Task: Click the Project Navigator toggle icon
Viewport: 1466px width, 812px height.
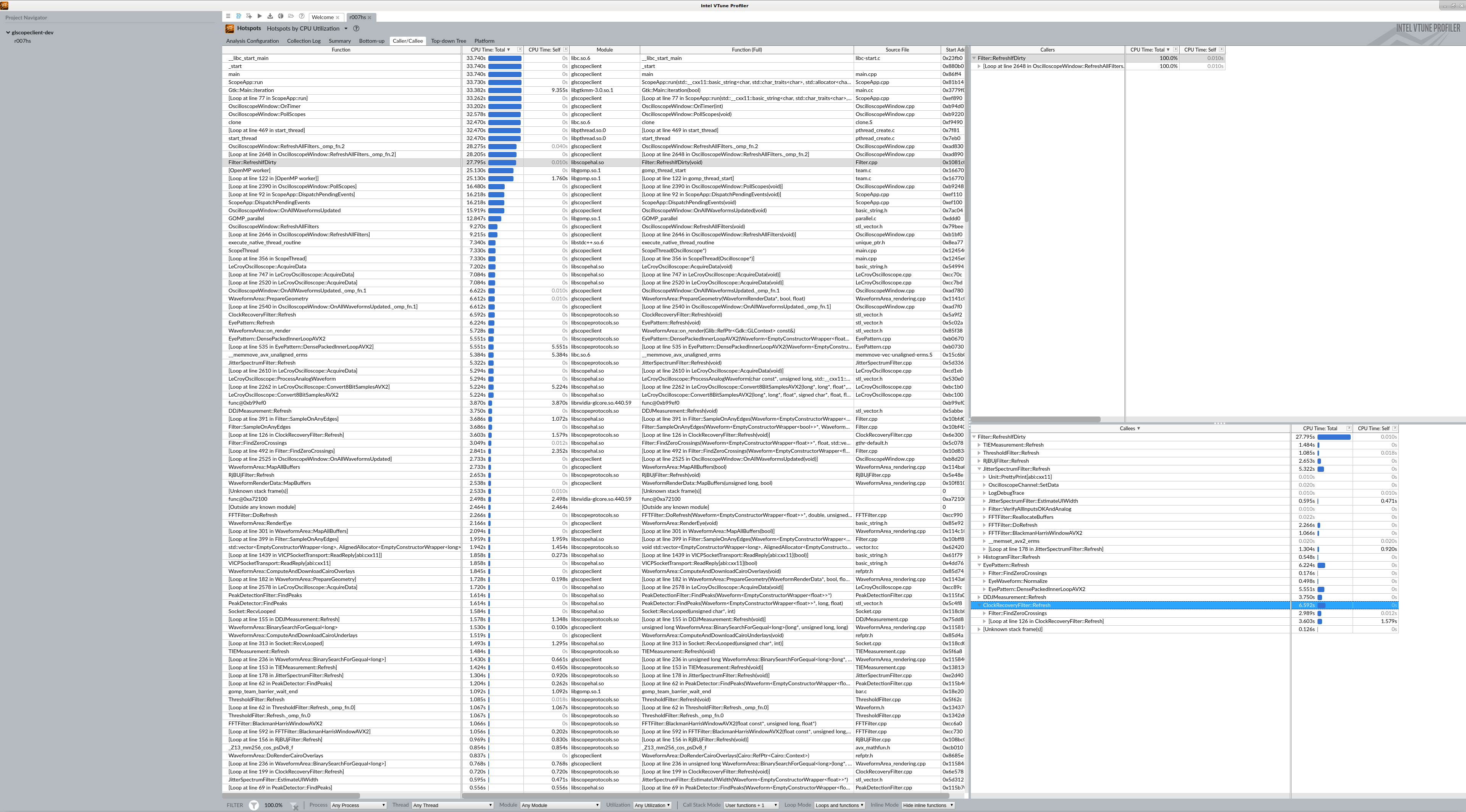Action: tap(239, 16)
